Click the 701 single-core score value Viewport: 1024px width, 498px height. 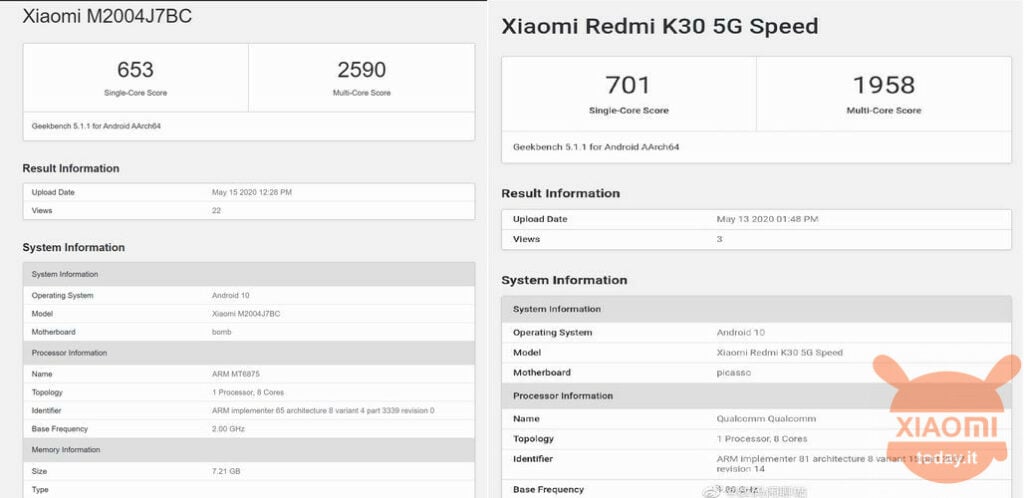(628, 85)
